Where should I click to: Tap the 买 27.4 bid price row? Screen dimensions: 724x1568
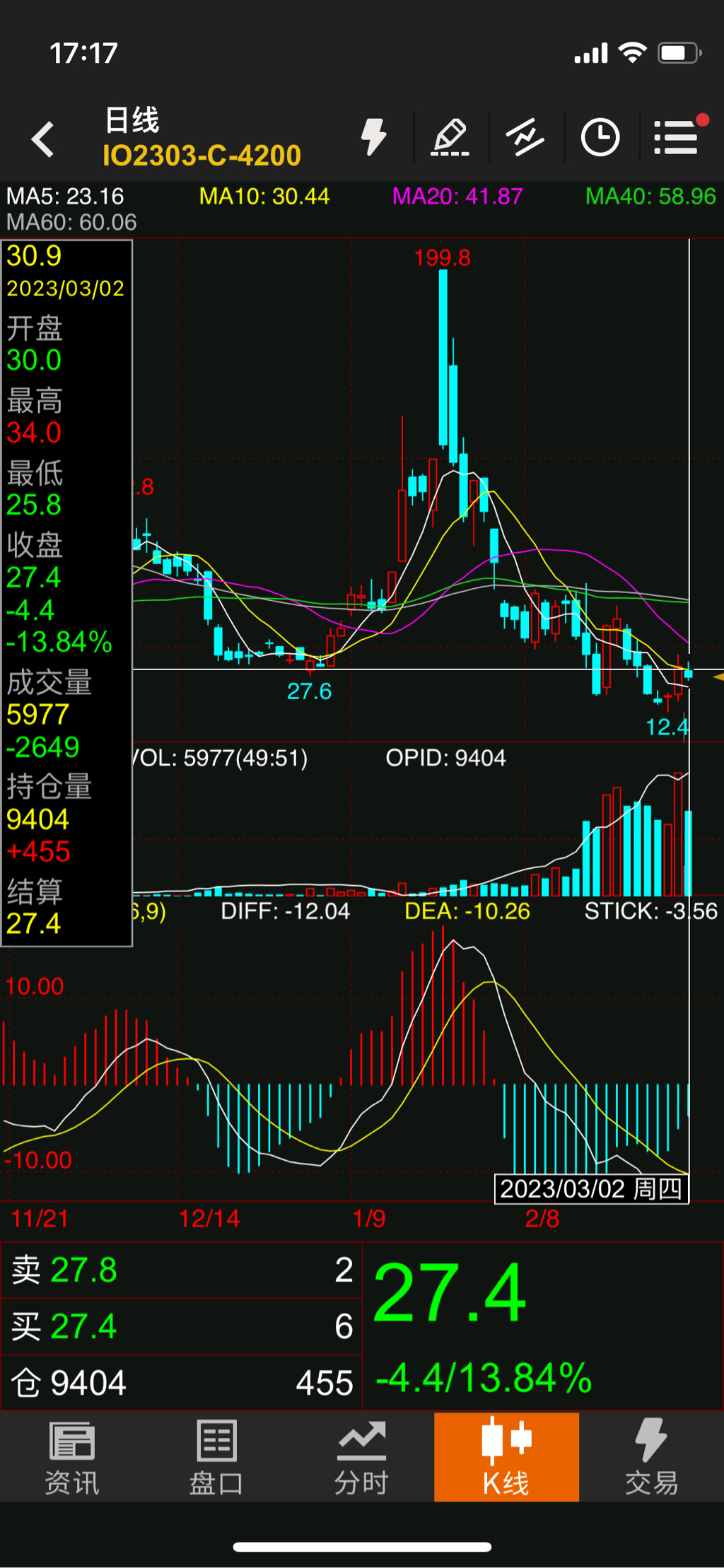tap(182, 1326)
